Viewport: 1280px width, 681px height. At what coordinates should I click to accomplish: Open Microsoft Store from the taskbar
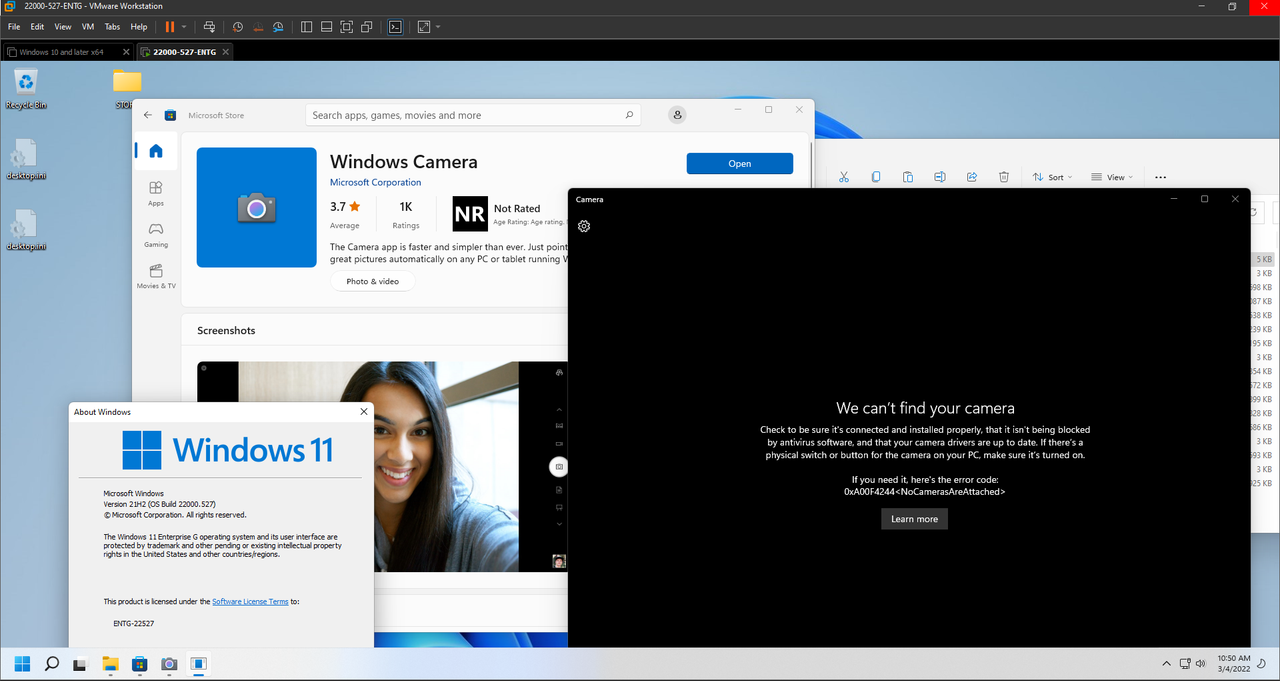(139, 663)
